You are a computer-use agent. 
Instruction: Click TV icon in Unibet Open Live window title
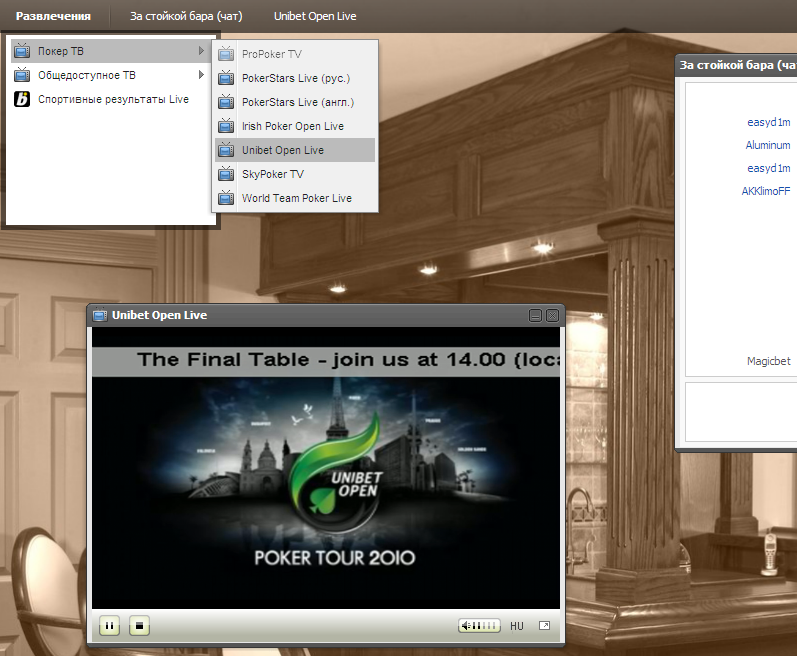click(x=100, y=315)
